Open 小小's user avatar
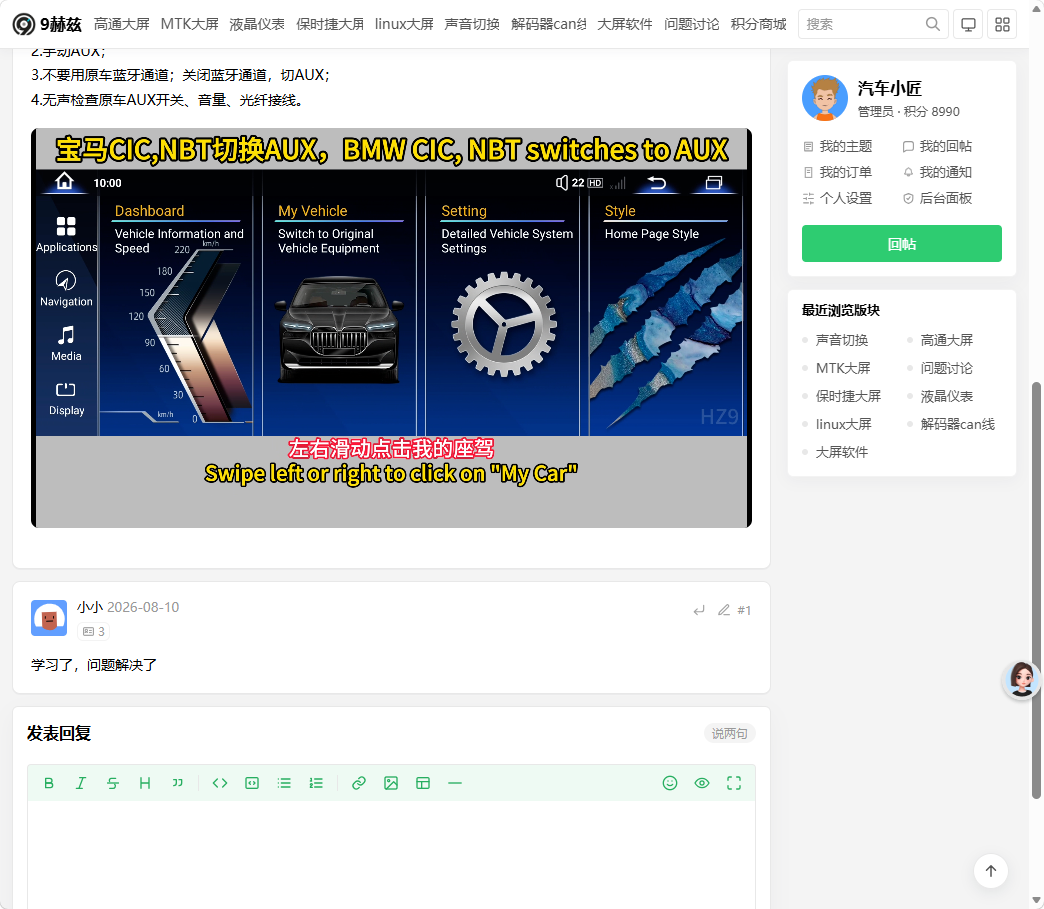Screen dimensions: 1044x909 pos(49,618)
